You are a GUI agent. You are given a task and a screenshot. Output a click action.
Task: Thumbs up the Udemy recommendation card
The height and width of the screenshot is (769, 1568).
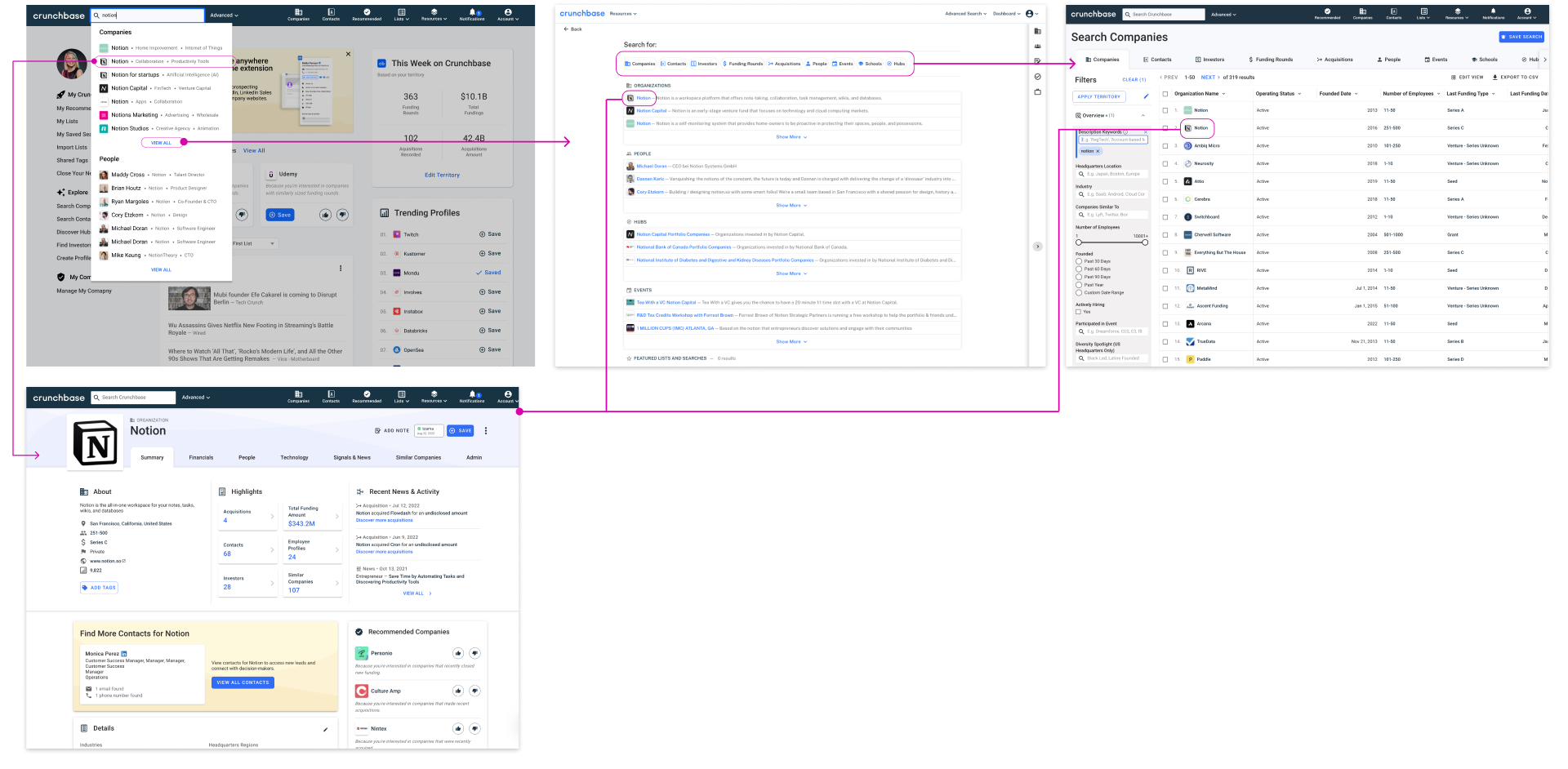click(325, 215)
